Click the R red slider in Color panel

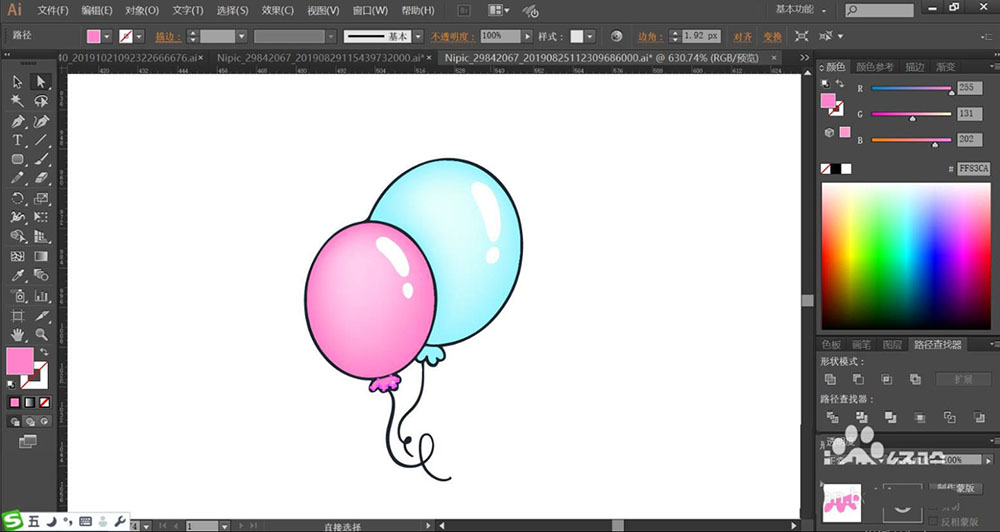click(911, 89)
